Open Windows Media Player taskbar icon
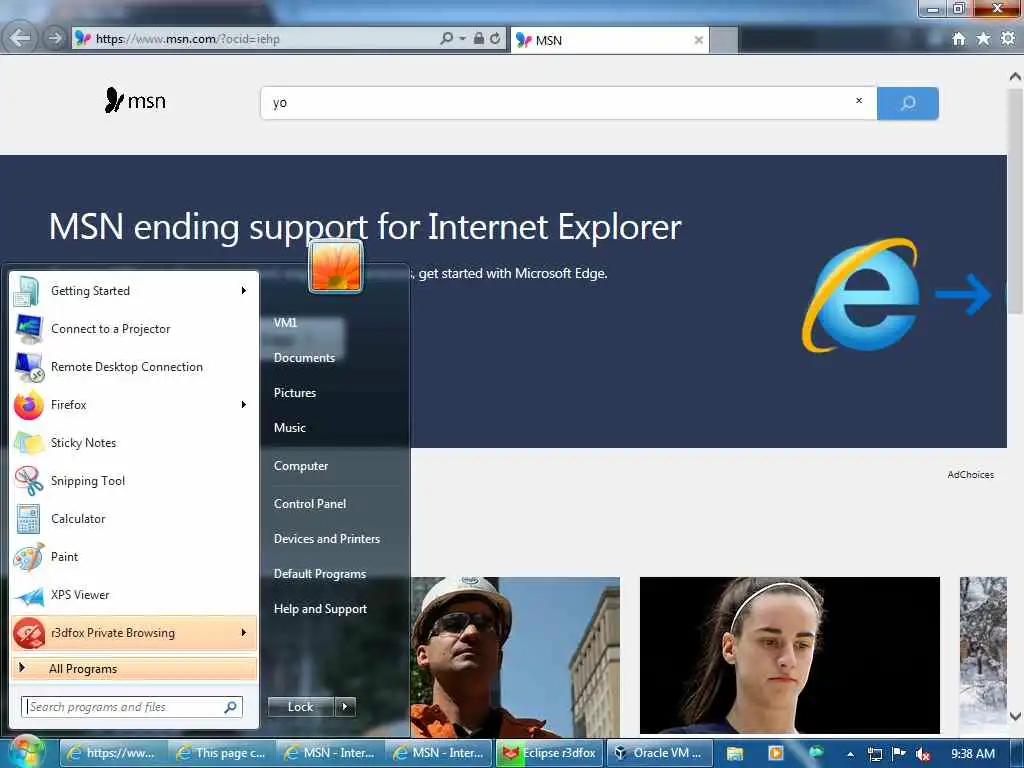Image resolution: width=1024 pixels, height=768 pixels. pos(776,753)
